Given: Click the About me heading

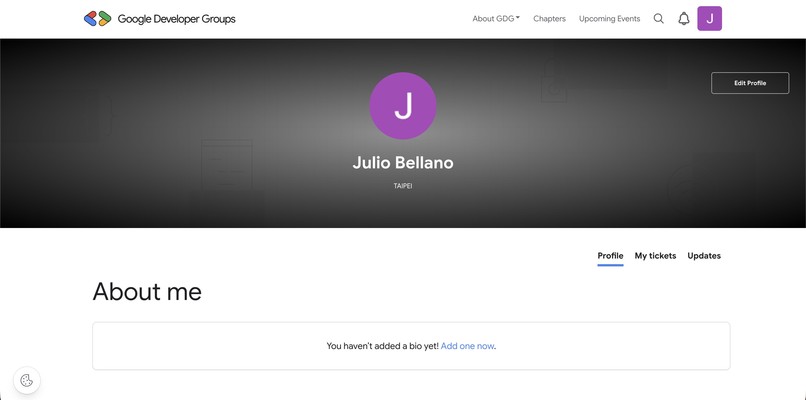Looking at the screenshot, I should pos(147,292).
